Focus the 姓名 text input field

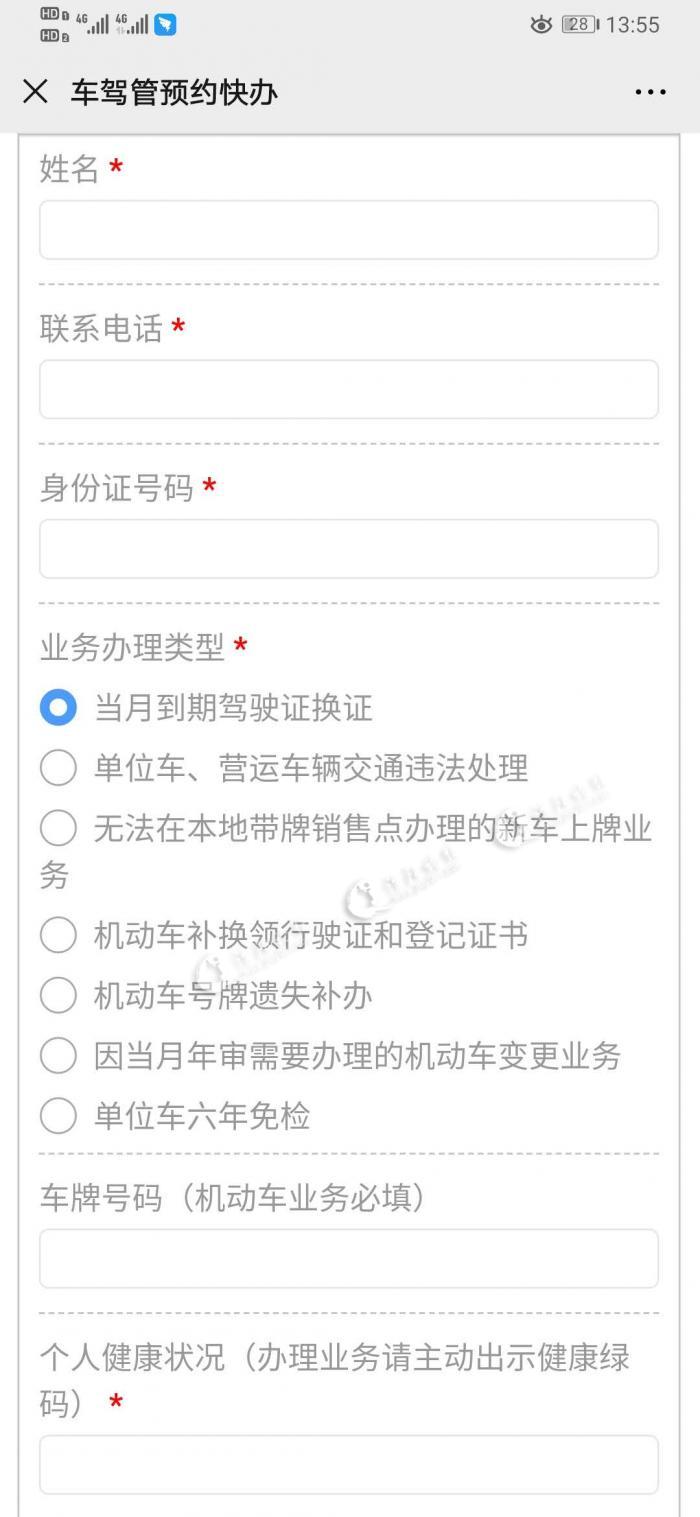coord(348,230)
